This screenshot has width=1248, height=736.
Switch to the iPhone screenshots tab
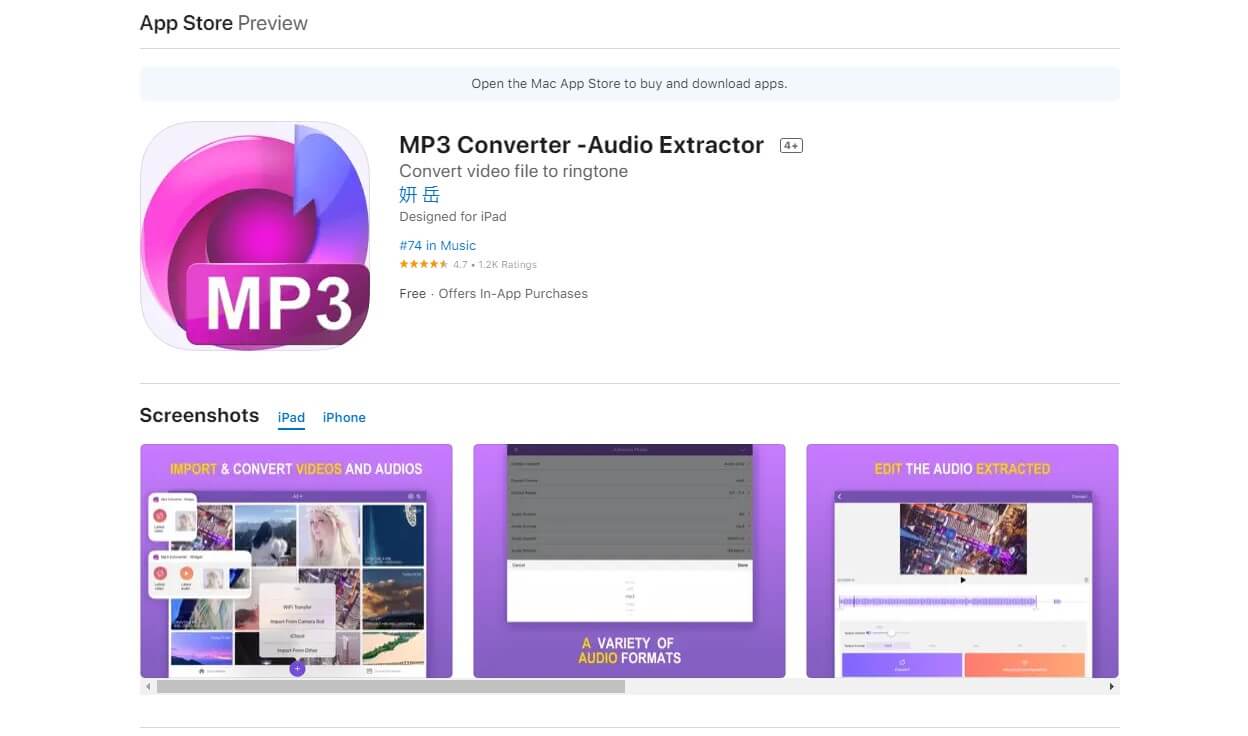(x=344, y=418)
